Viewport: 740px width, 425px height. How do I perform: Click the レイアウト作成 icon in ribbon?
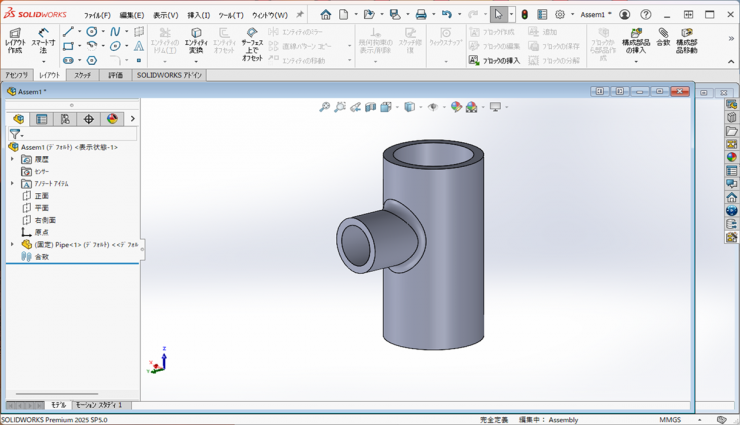pyautogui.click(x=15, y=39)
